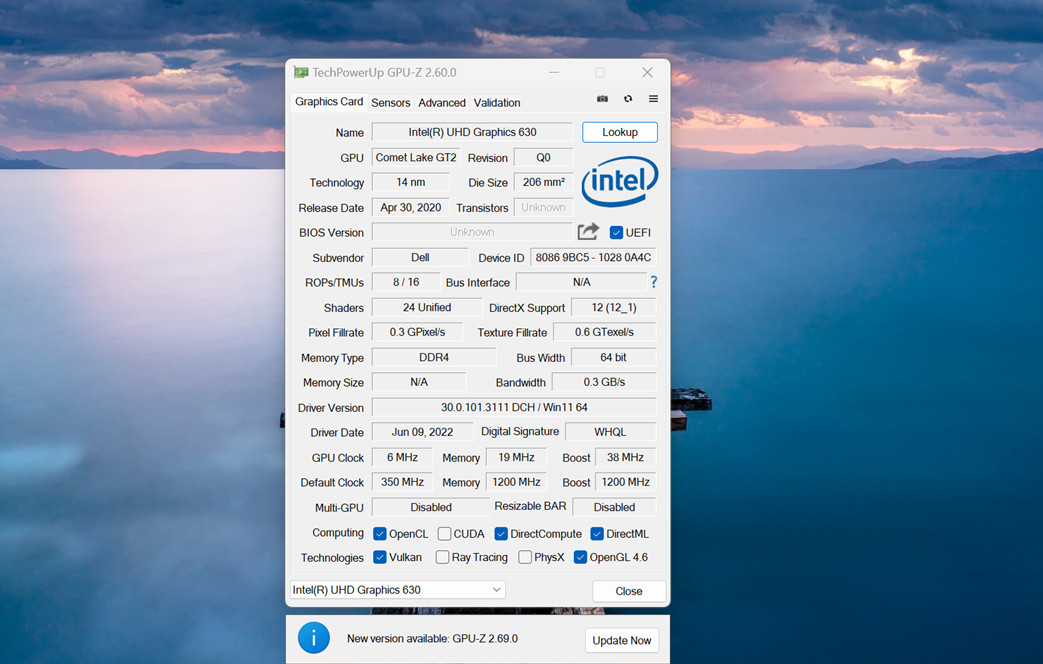1043x664 pixels.
Task: Click the Resizable BAR value Disabled
Action: pos(614,507)
